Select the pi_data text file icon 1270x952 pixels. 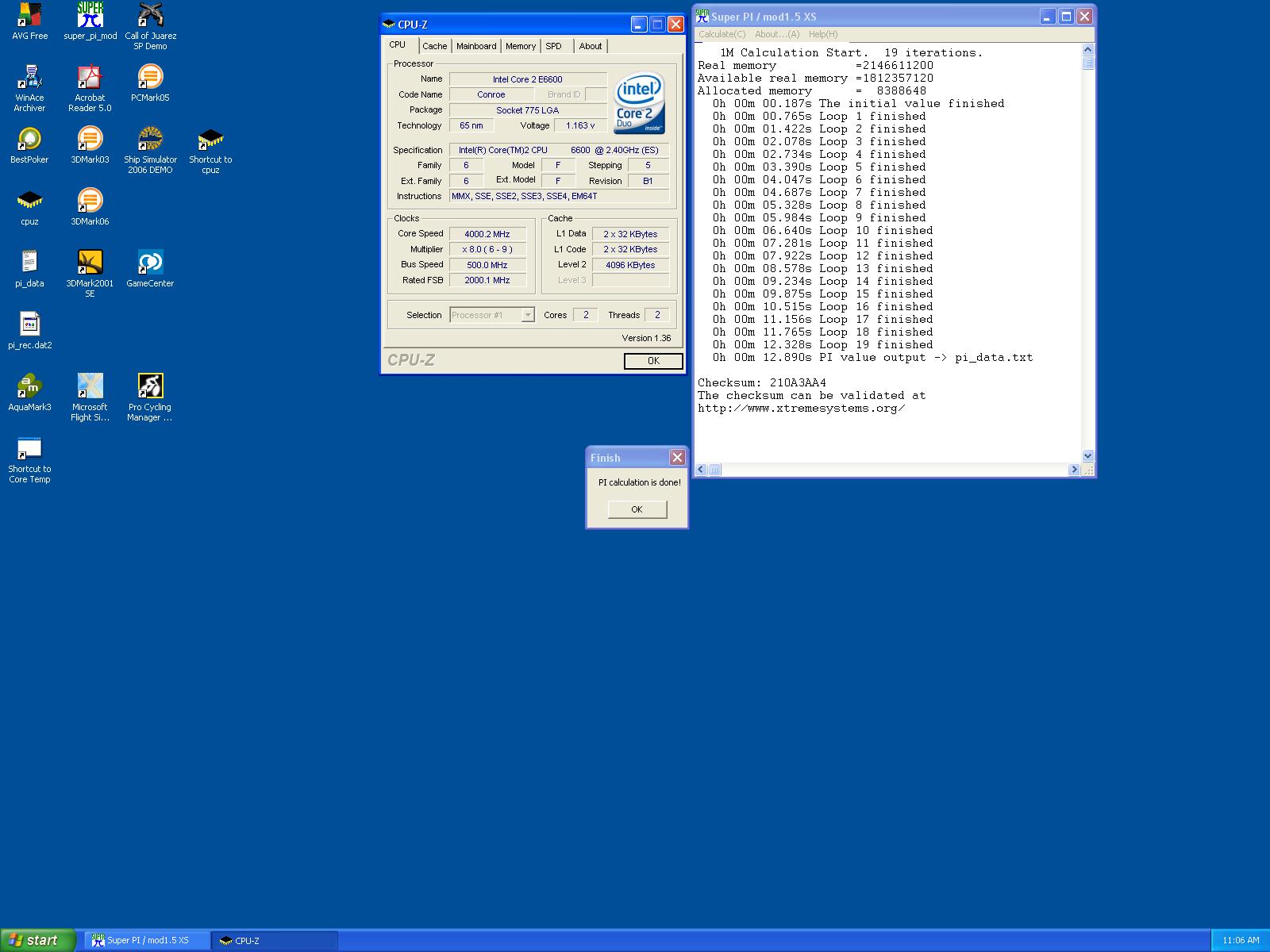[x=29, y=269]
